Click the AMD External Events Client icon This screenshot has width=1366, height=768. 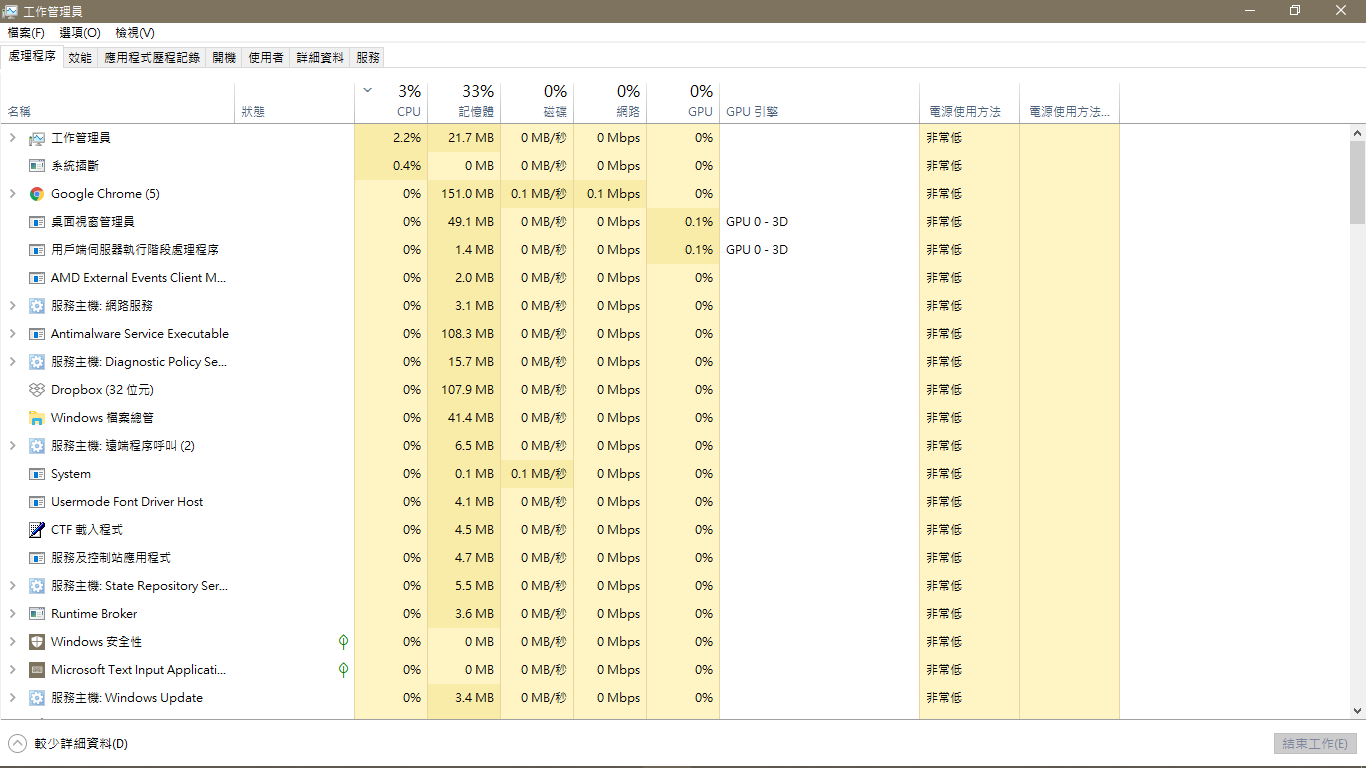pos(37,278)
